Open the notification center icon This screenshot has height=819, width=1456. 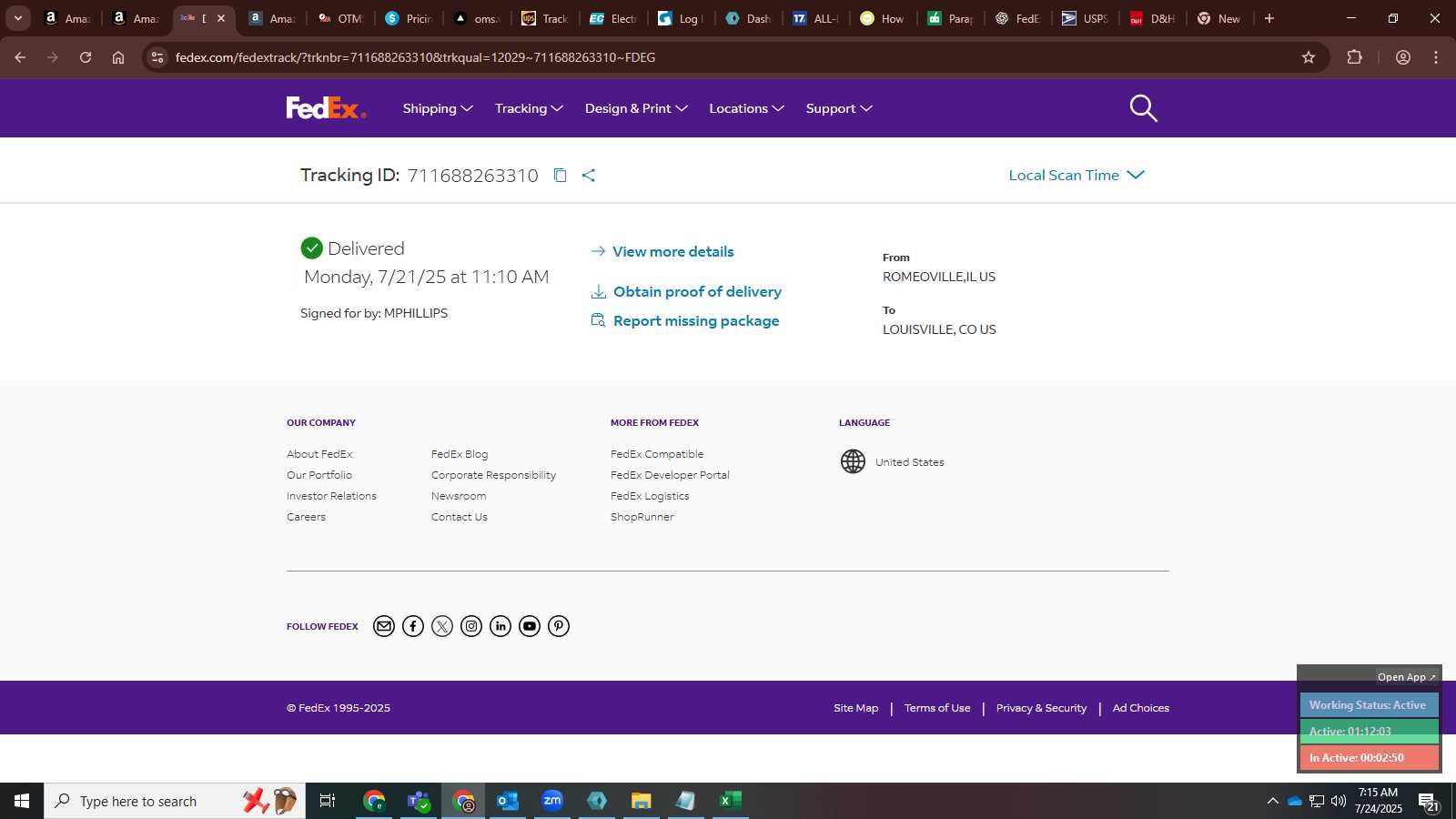coord(1429,801)
